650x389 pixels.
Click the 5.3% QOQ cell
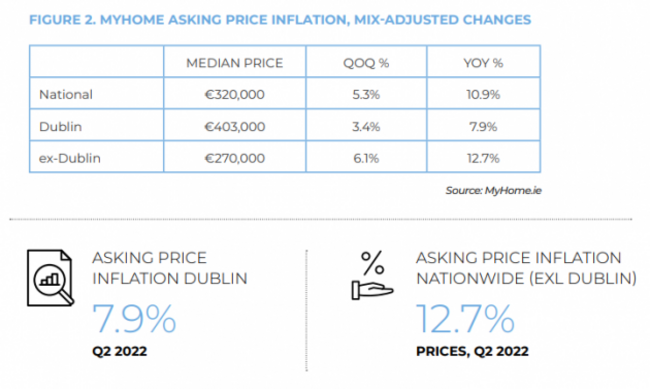pos(366,95)
